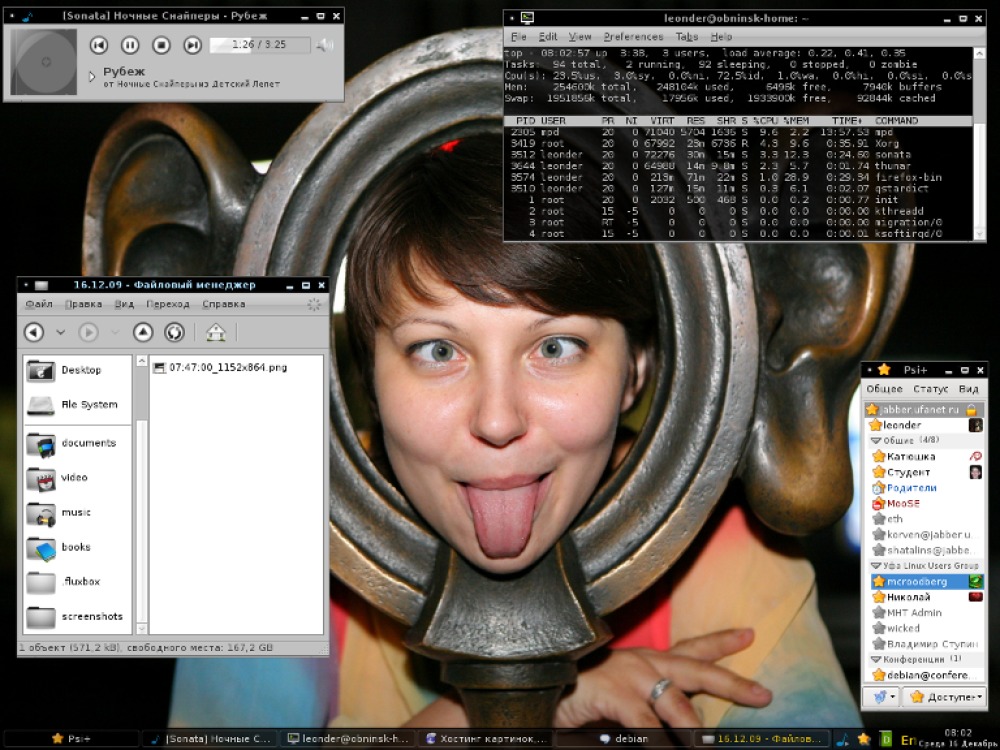Expand Sonata playlist disclosure triangle
Image resolution: width=1000 pixels, height=750 pixels.
(x=92, y=77)
